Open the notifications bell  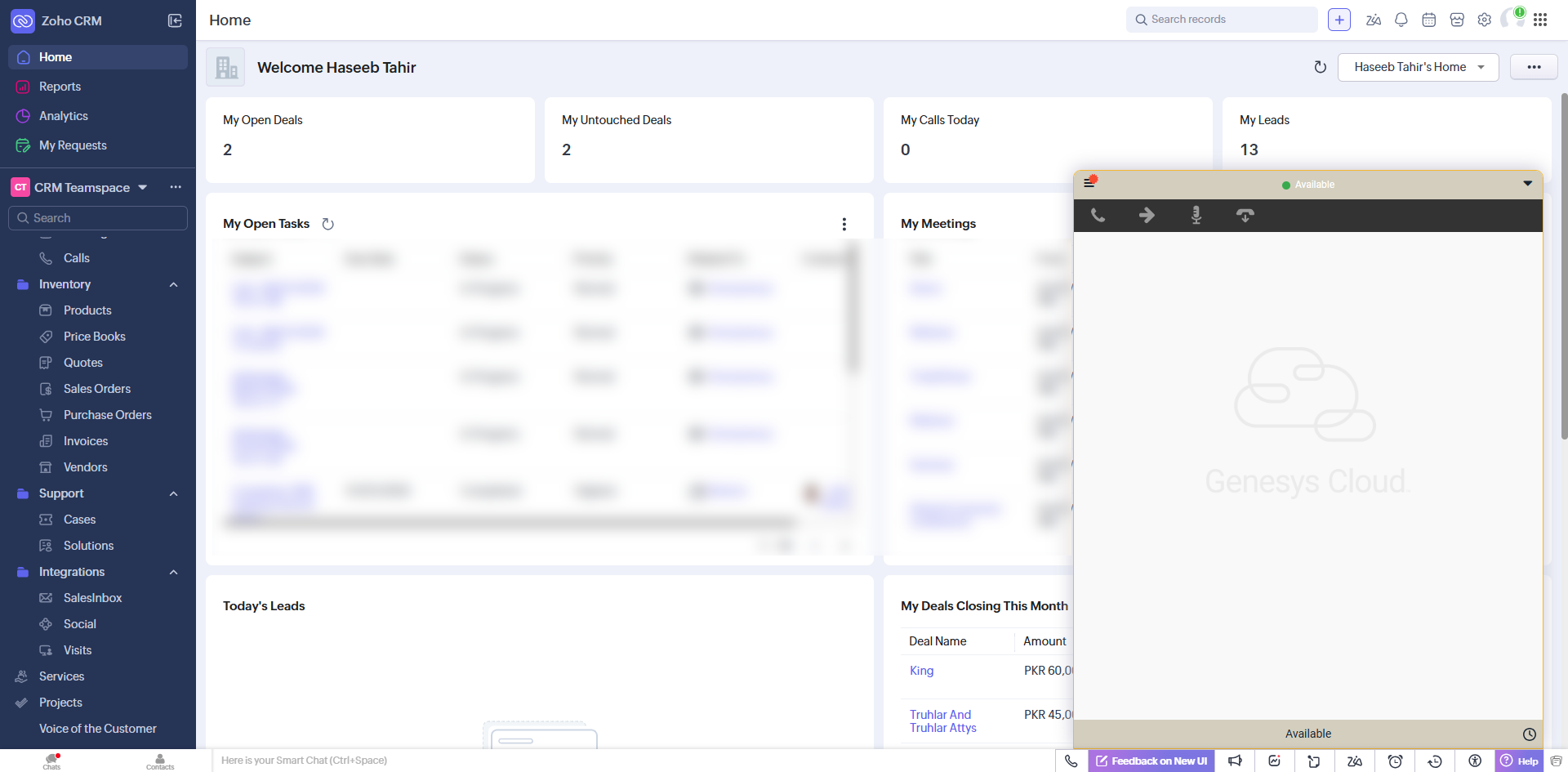click(1401, 20)
